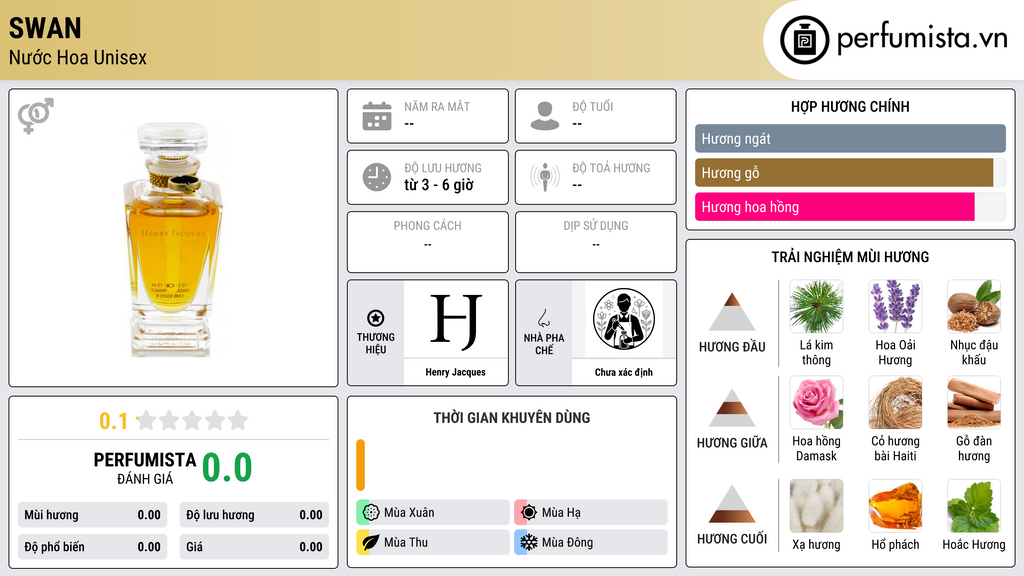
Task: Click the Độ lưu hương 0.00 score field
Action: click(254, 515)
